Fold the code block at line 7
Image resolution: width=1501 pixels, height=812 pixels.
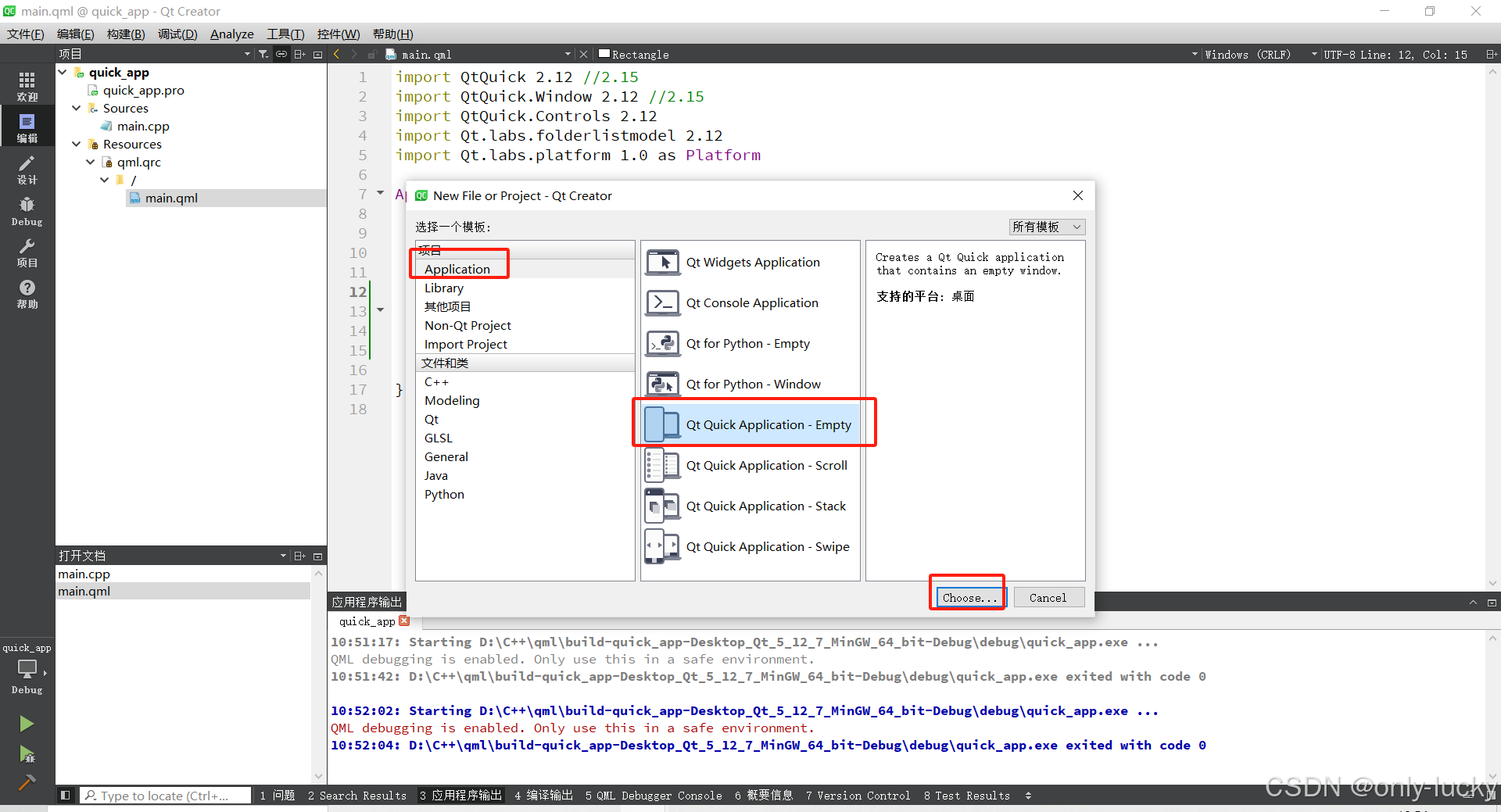pyautogui.click(x=380, y=193)
